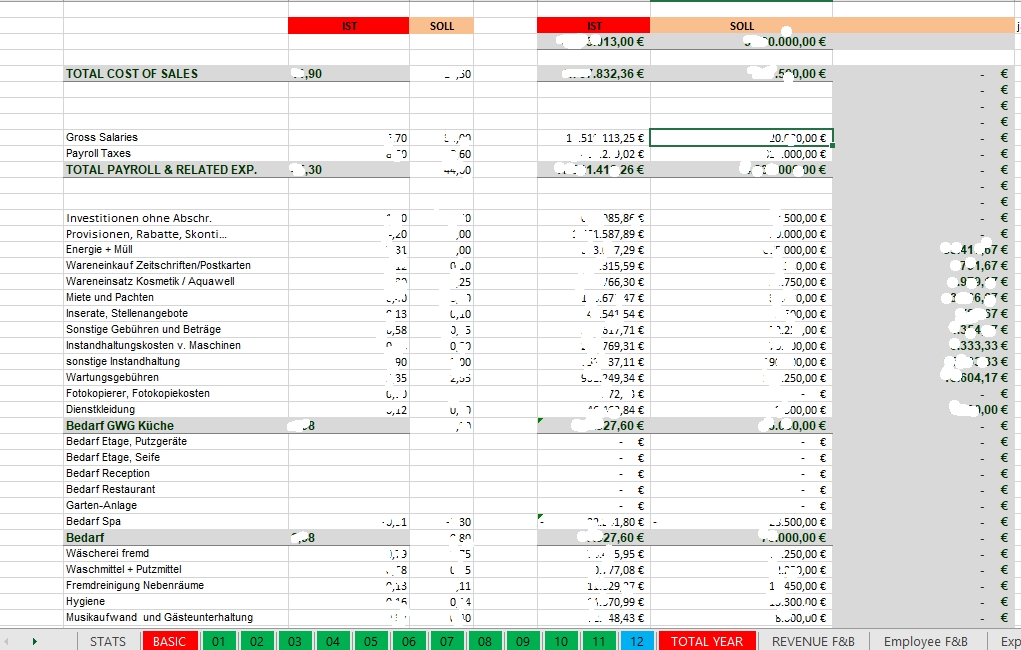
Task: Click the Gross Salaries label cell
Action: point(102,138)
